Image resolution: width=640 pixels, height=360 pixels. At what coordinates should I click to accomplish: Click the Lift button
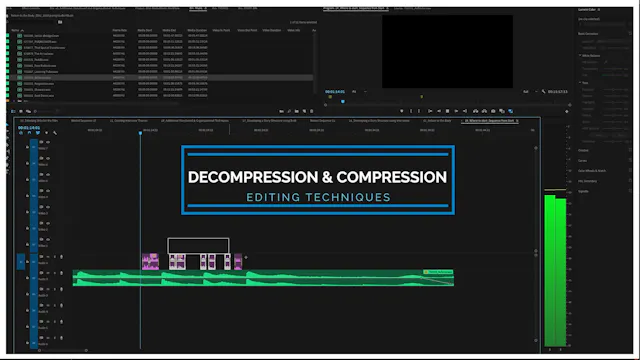tap(476, 111)
